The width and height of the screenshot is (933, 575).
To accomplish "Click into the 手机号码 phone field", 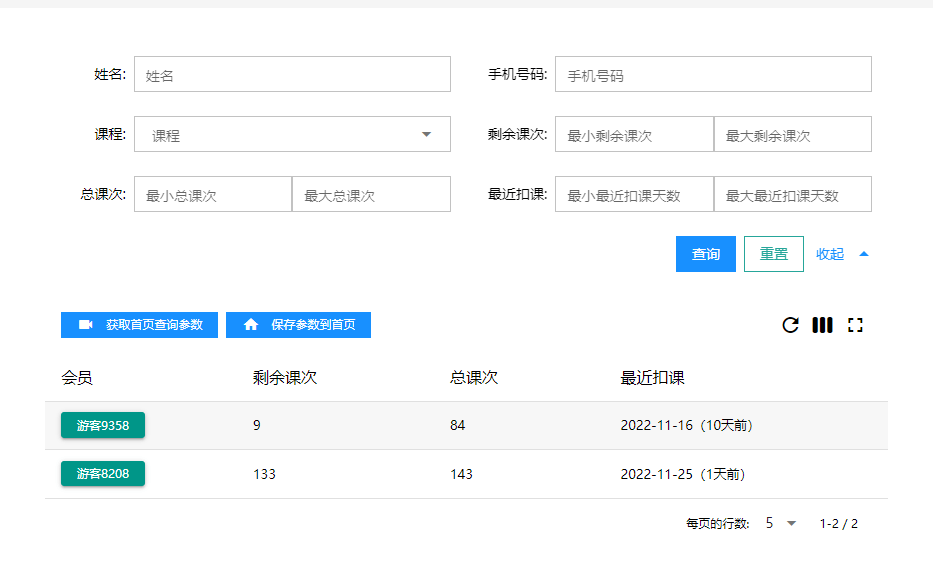I will (x=713, y=75).
